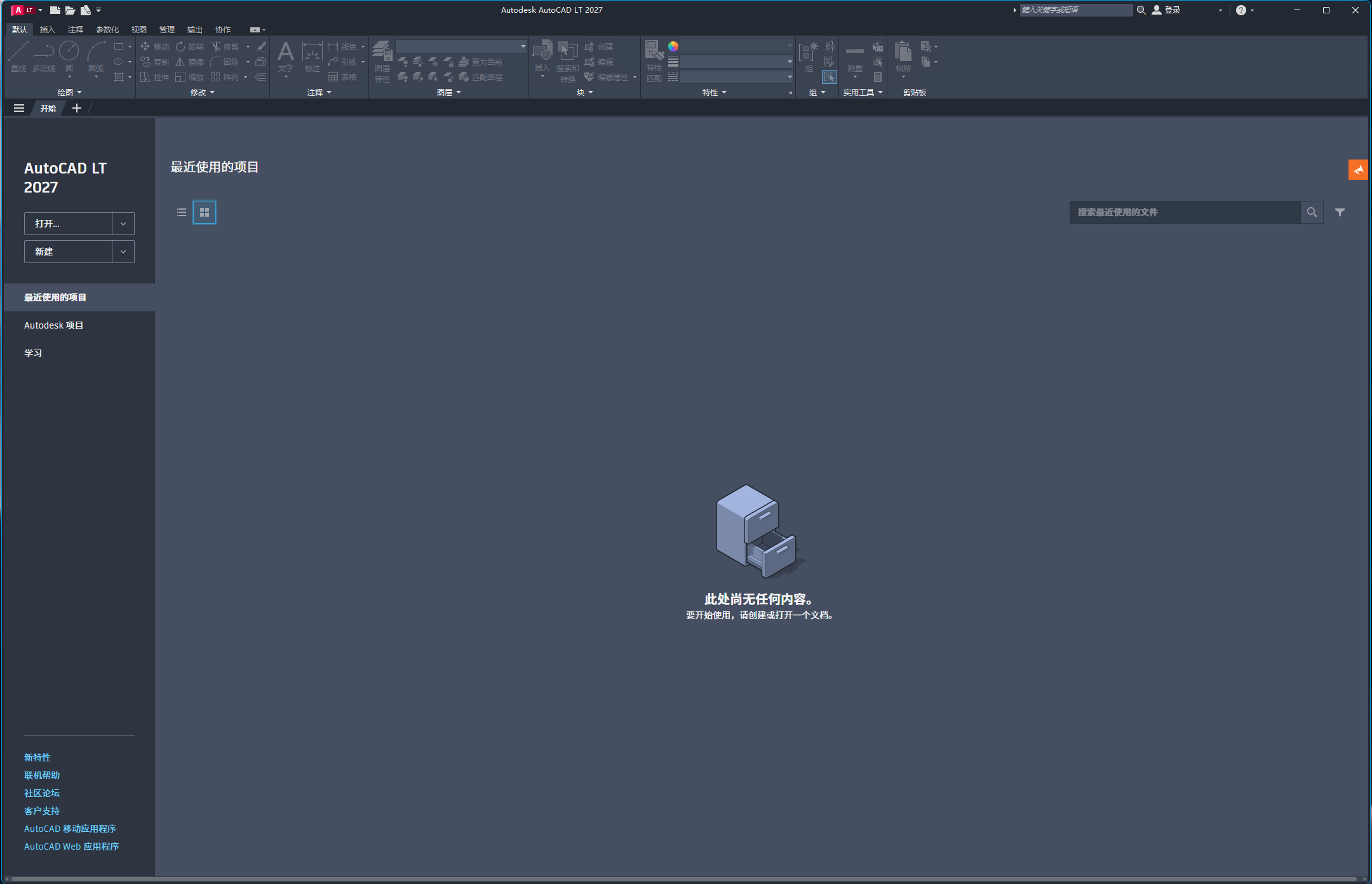1372x884 pixels.
Task: Select the Polyline (多段线) tool
Action: pyautogui.click(x=44, y=56)
